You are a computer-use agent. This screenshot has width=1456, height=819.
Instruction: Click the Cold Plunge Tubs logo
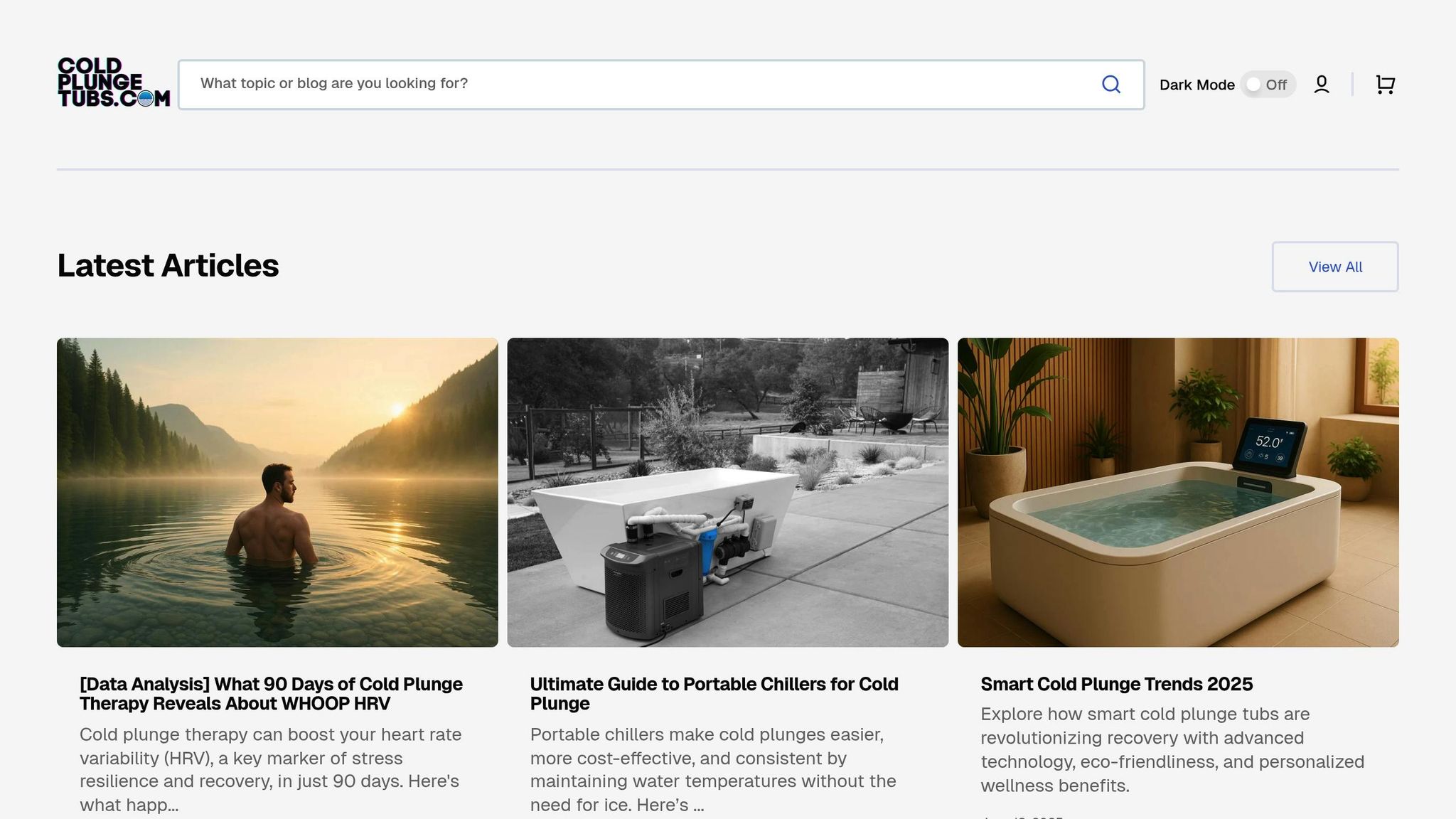point(114,83)
